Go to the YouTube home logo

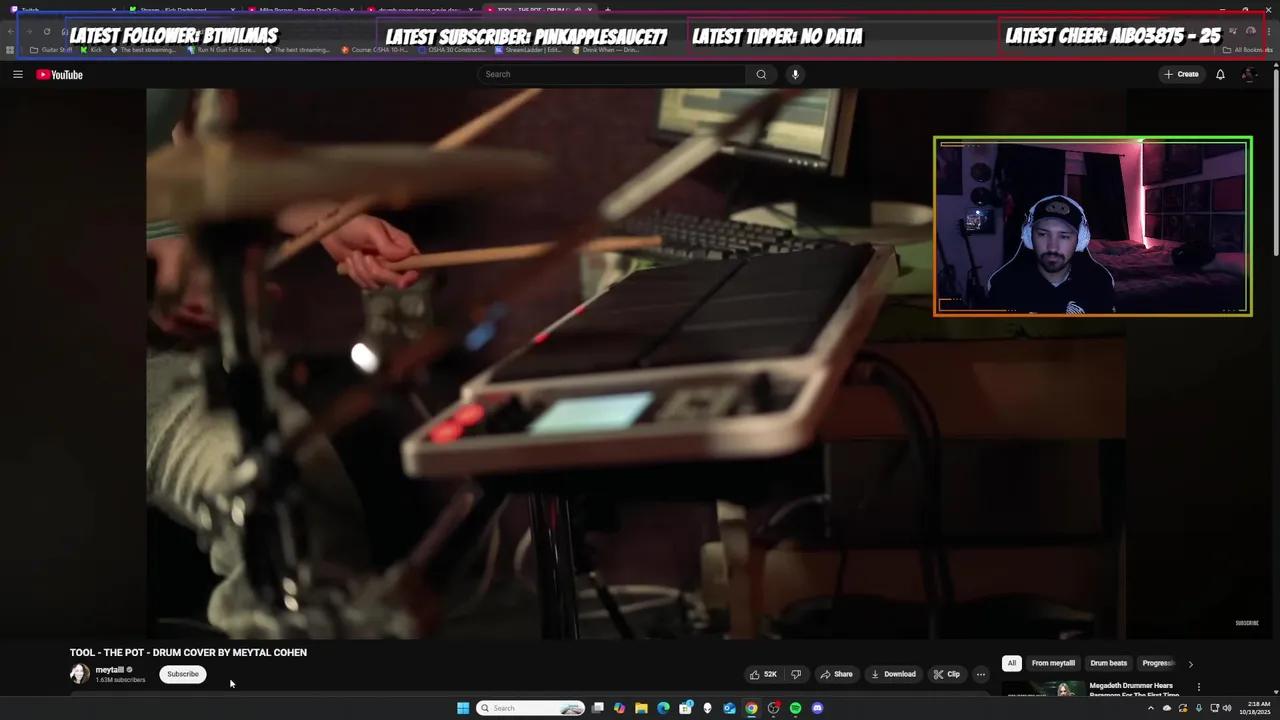point(59,74)
